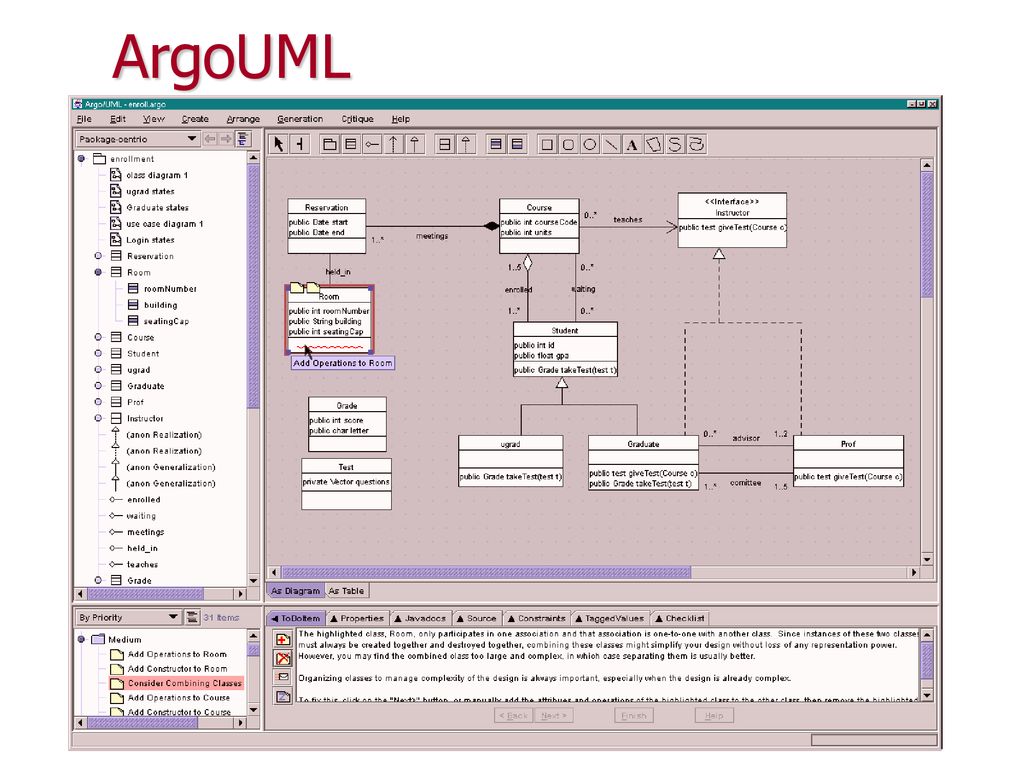
Task: Open the Critique menu
Action: [357, 119]
